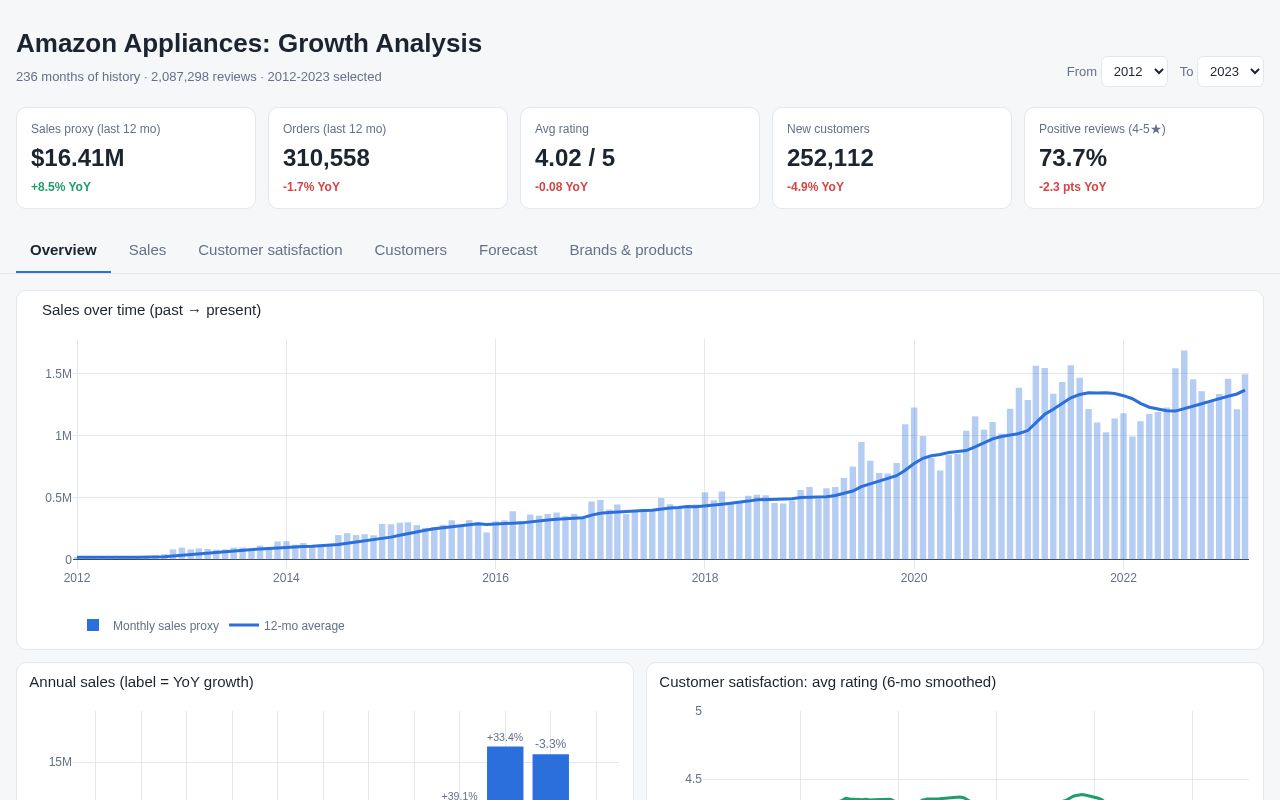1280x800 pixels.
Task: Click the 2022 x-axis label
Action: 1123,578
